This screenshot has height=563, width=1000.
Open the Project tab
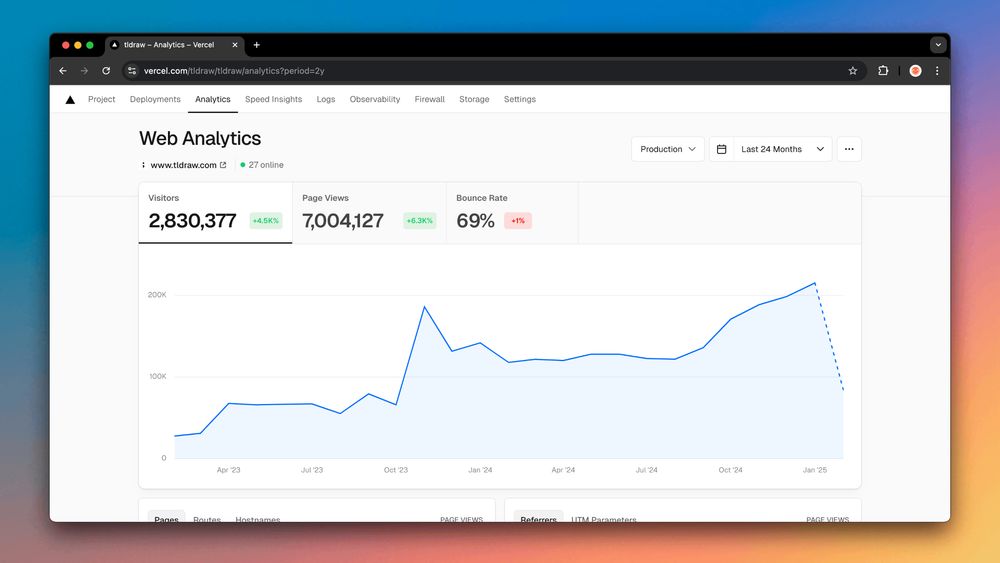[x=101, y=99]
